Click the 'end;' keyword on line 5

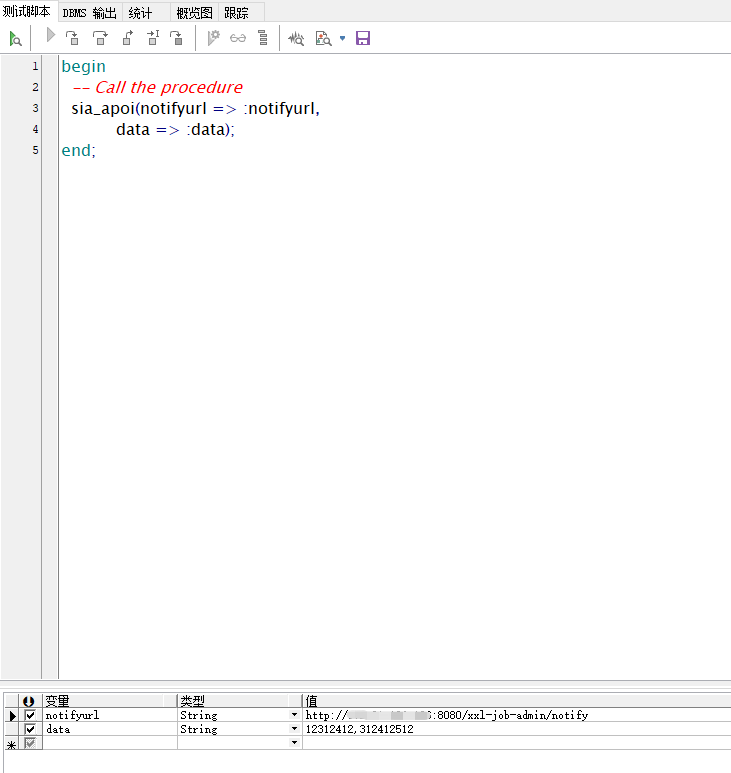[78, 150]
